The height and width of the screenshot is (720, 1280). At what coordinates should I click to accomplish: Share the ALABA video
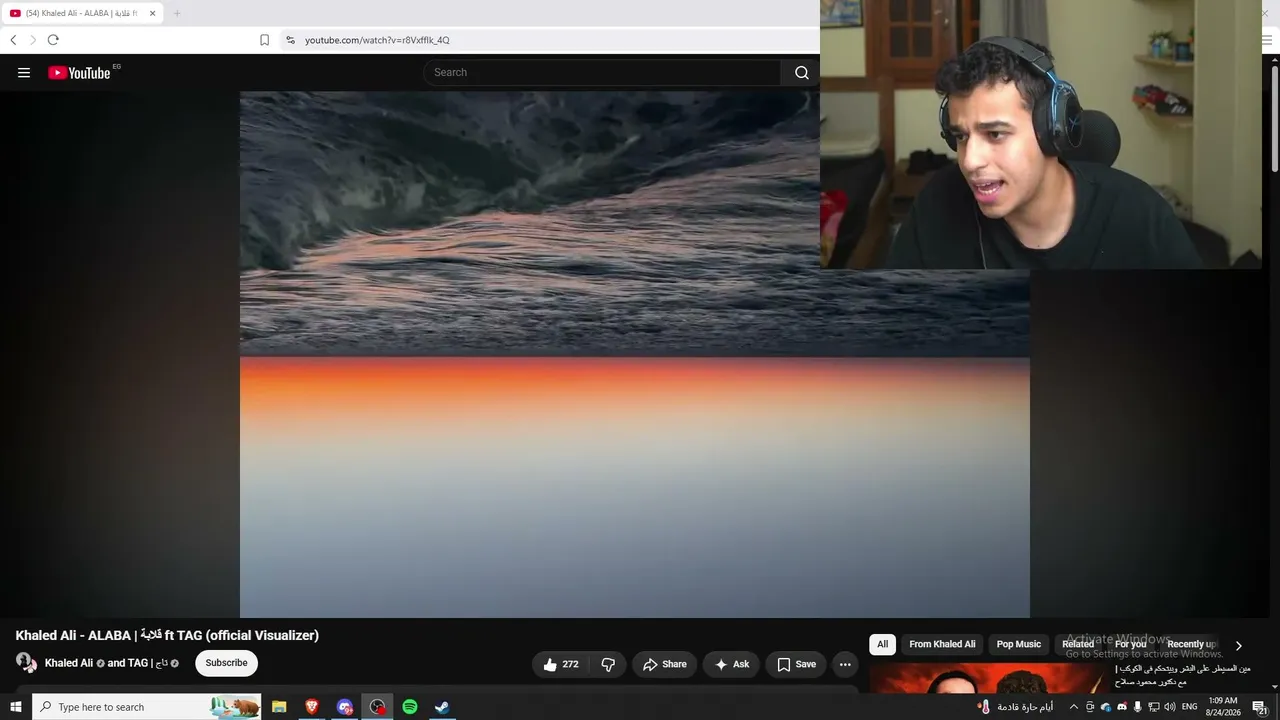coord(665,664)
